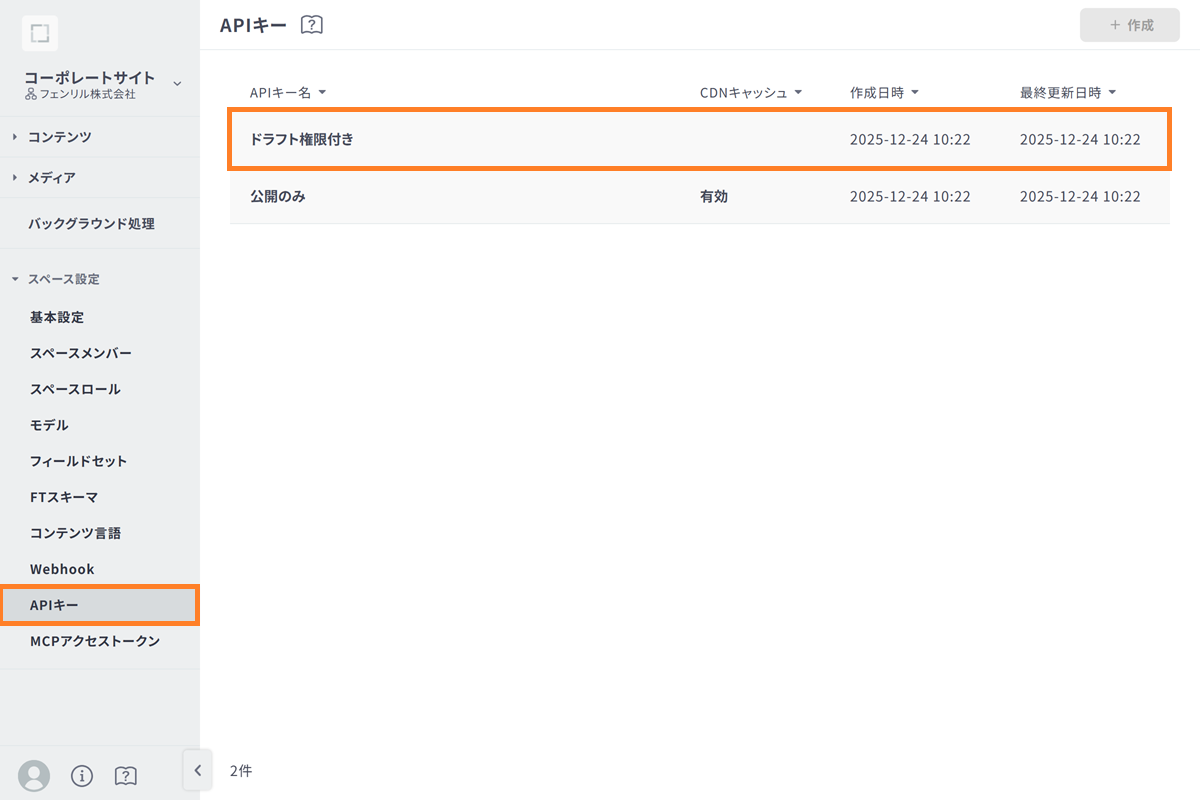Sort by CDNキャッシュ column
Image resolution: width=1200 pixels, height=800 pixels.
751,93
